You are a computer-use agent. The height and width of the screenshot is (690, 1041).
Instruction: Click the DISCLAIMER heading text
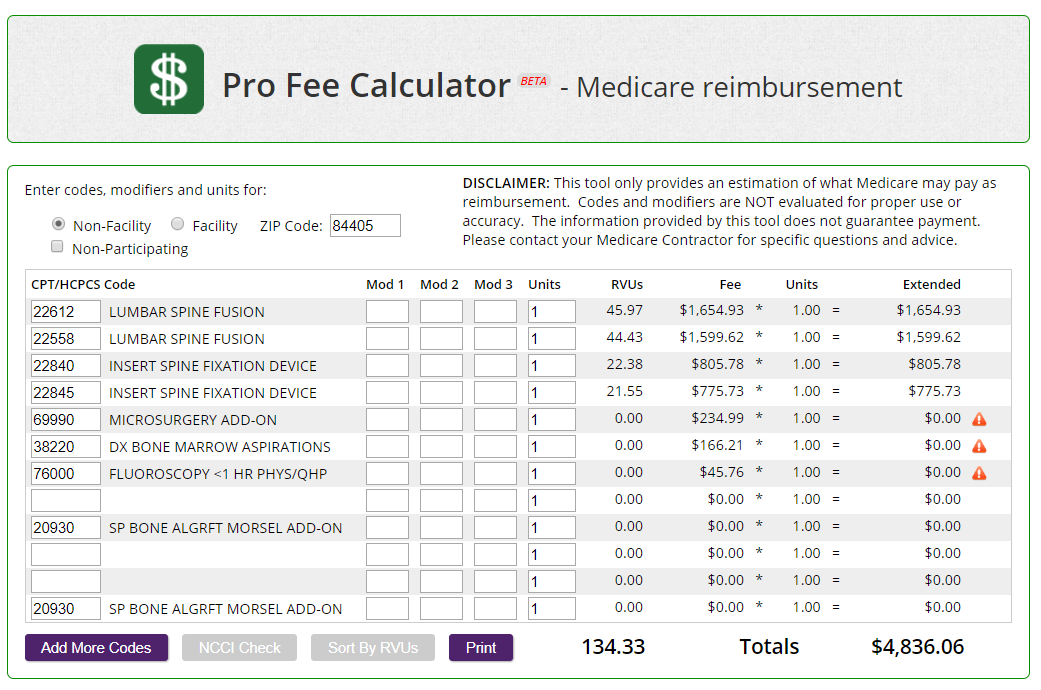click(506, 183)
